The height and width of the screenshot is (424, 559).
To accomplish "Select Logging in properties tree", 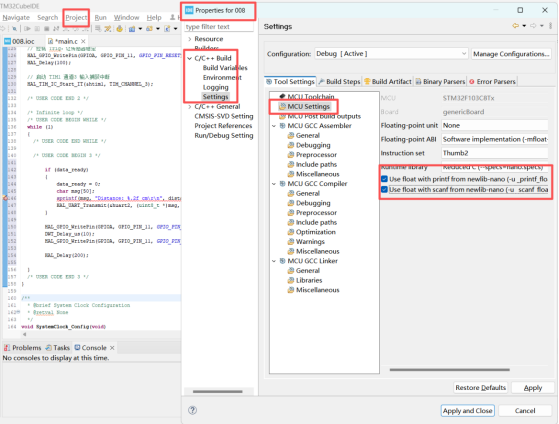I will click(x=216, y=87).
